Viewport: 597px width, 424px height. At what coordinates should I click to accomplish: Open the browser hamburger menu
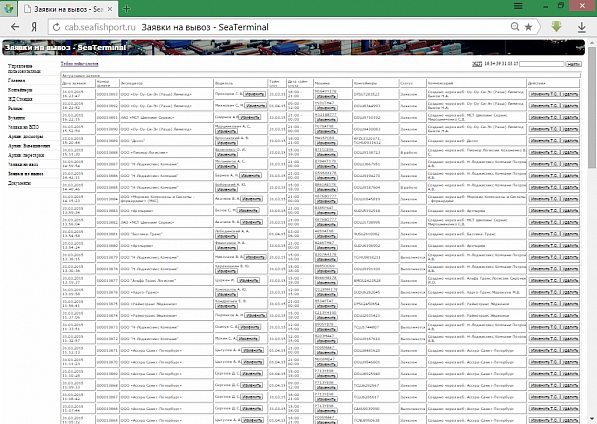coord(518,6)
